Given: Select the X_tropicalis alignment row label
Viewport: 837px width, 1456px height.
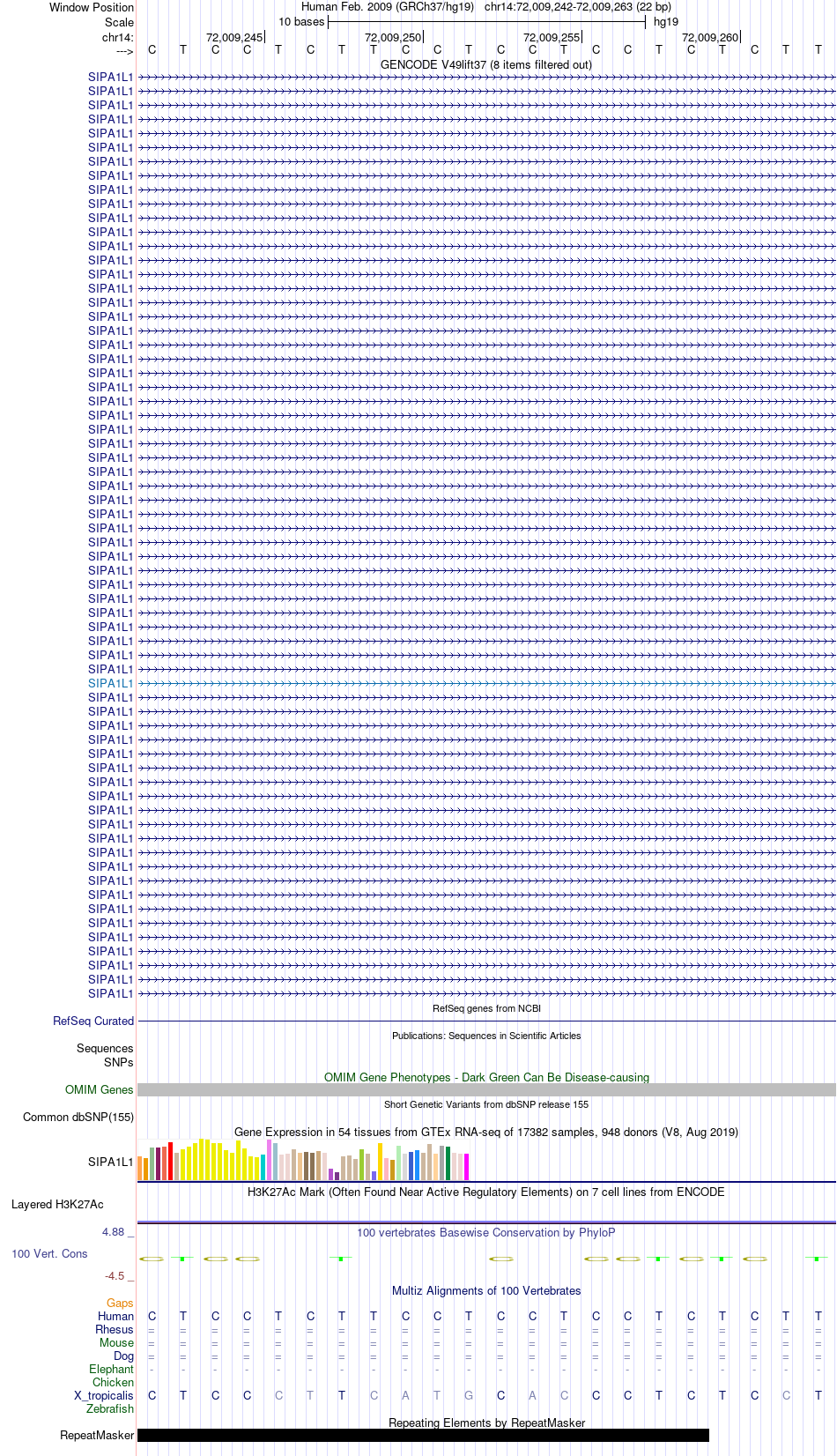Looking at the screenshot, I should (104, 1395).
